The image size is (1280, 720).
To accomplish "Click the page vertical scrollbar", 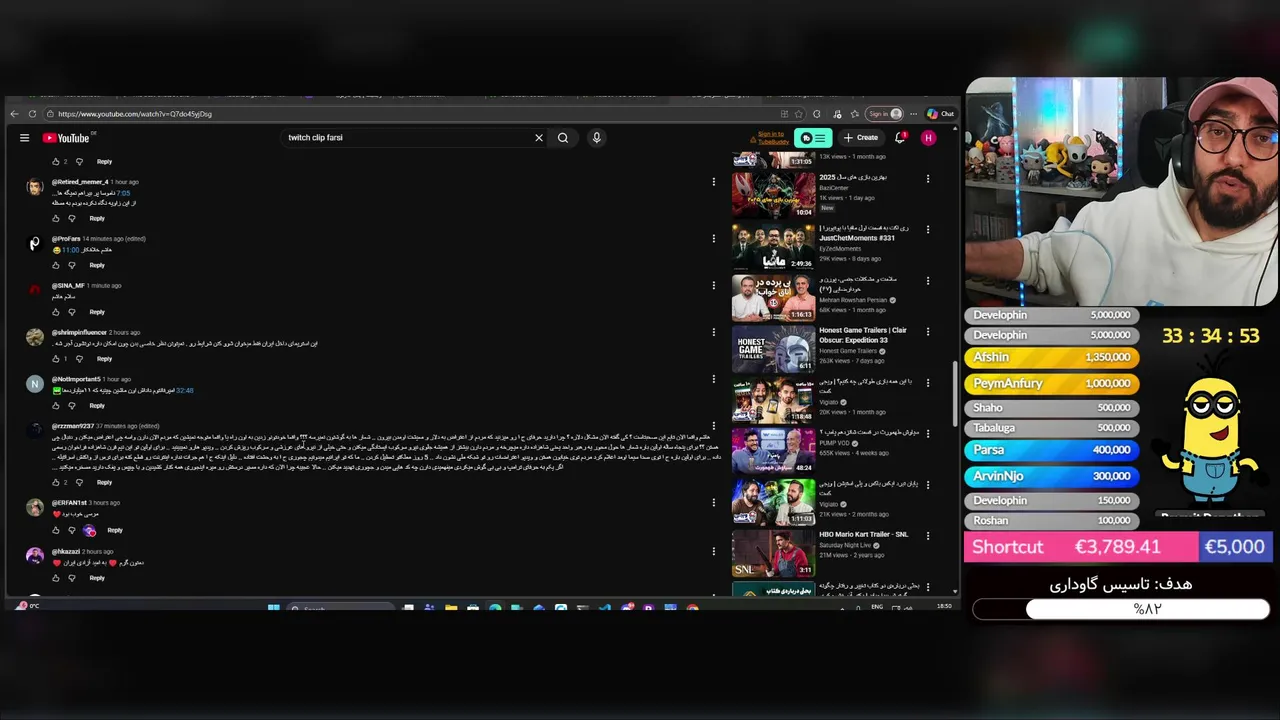I will (955, 395).
